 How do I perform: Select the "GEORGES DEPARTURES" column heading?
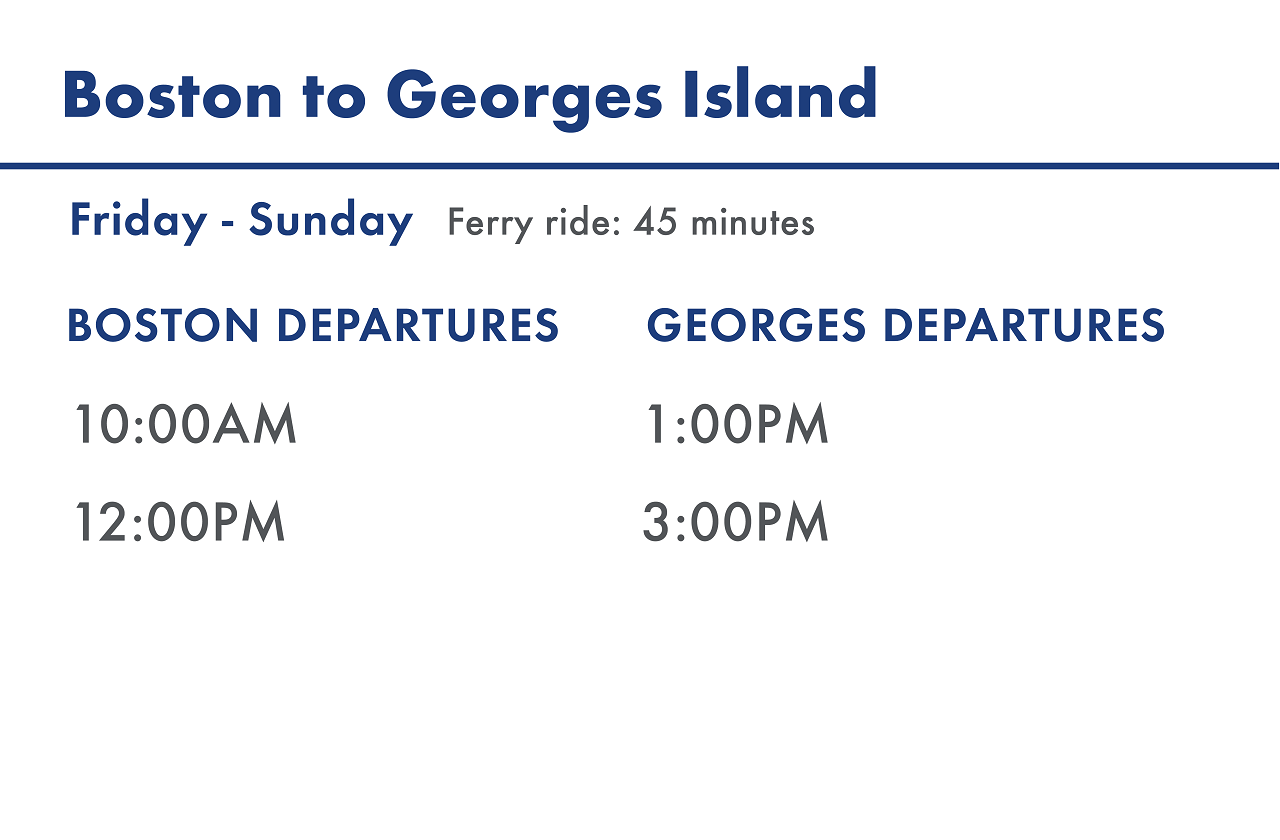[x=906, y=326]
